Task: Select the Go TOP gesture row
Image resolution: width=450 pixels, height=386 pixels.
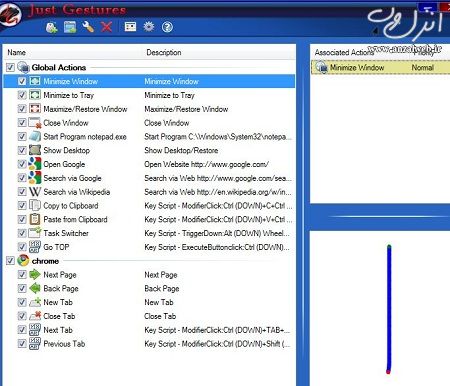Action: (149, 247)
